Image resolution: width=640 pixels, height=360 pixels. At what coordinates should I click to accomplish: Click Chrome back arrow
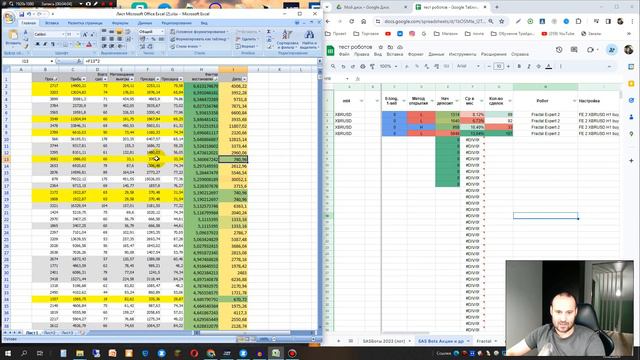pyautogui.click(x=329, y=21)
